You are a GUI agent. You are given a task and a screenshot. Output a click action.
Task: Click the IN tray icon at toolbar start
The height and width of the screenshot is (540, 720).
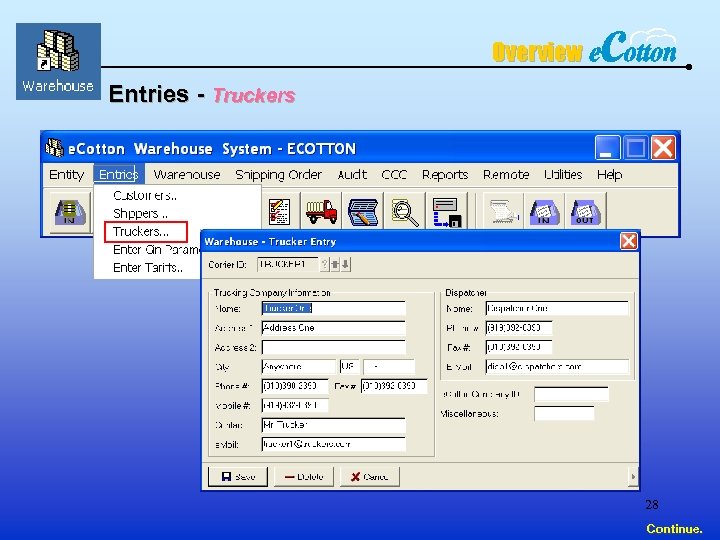coord(70,213)
